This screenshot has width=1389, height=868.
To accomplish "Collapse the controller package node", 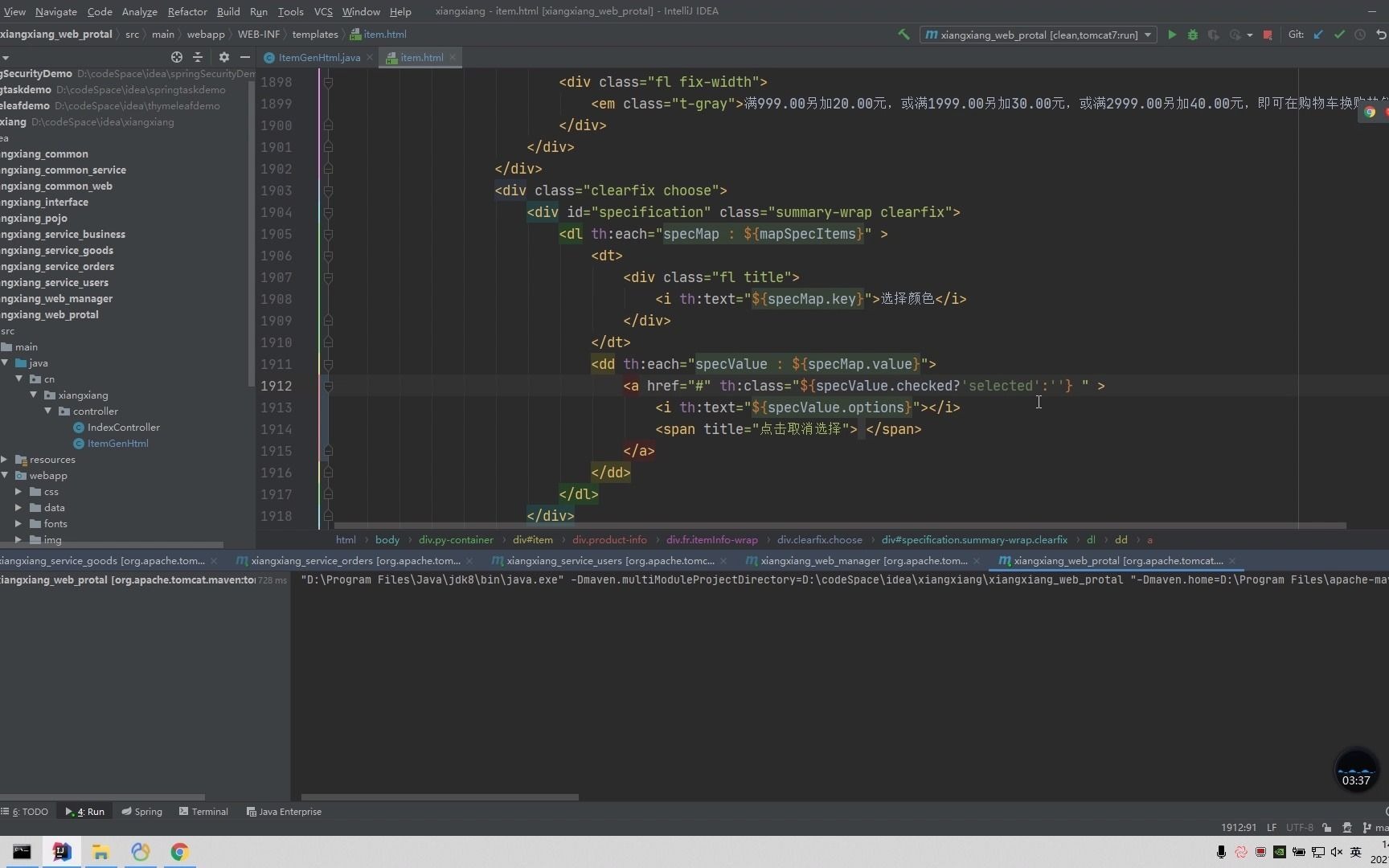I will 48,411.
